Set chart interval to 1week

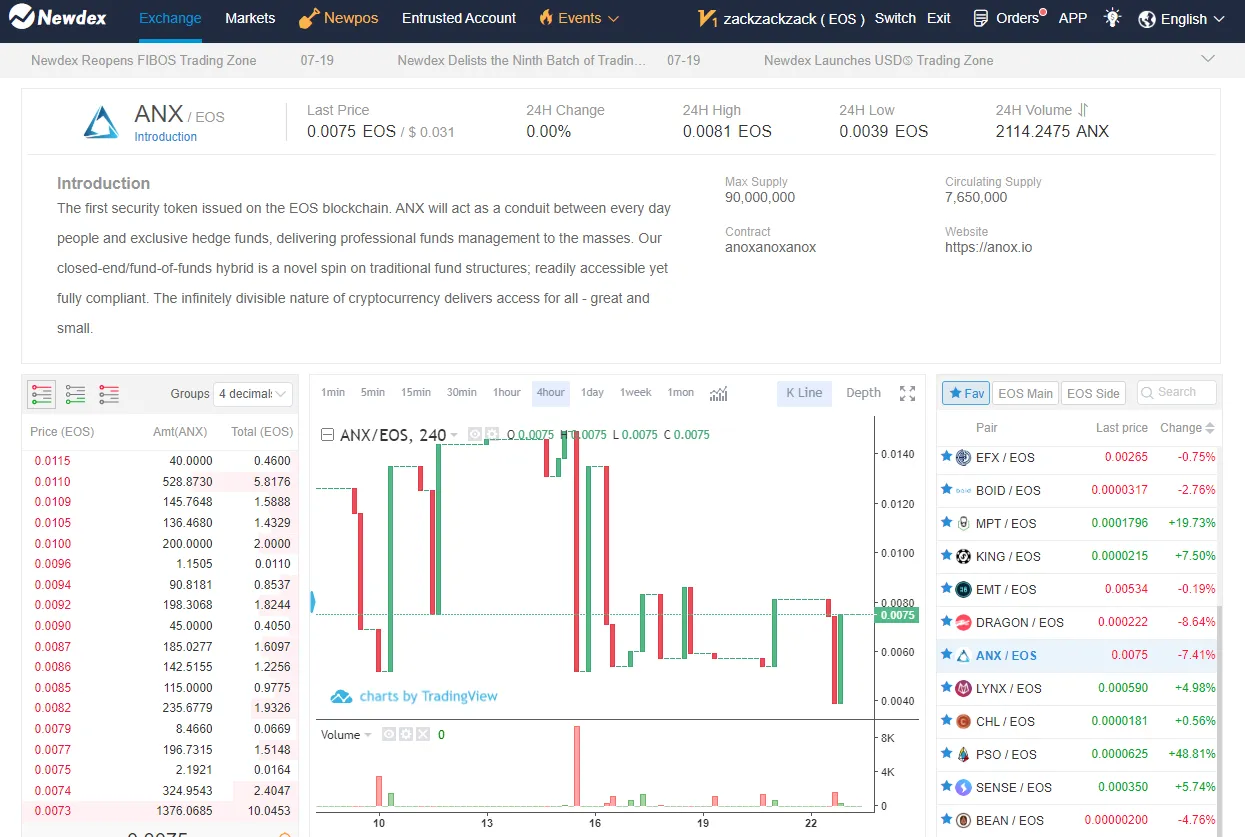tap(636, 393)
